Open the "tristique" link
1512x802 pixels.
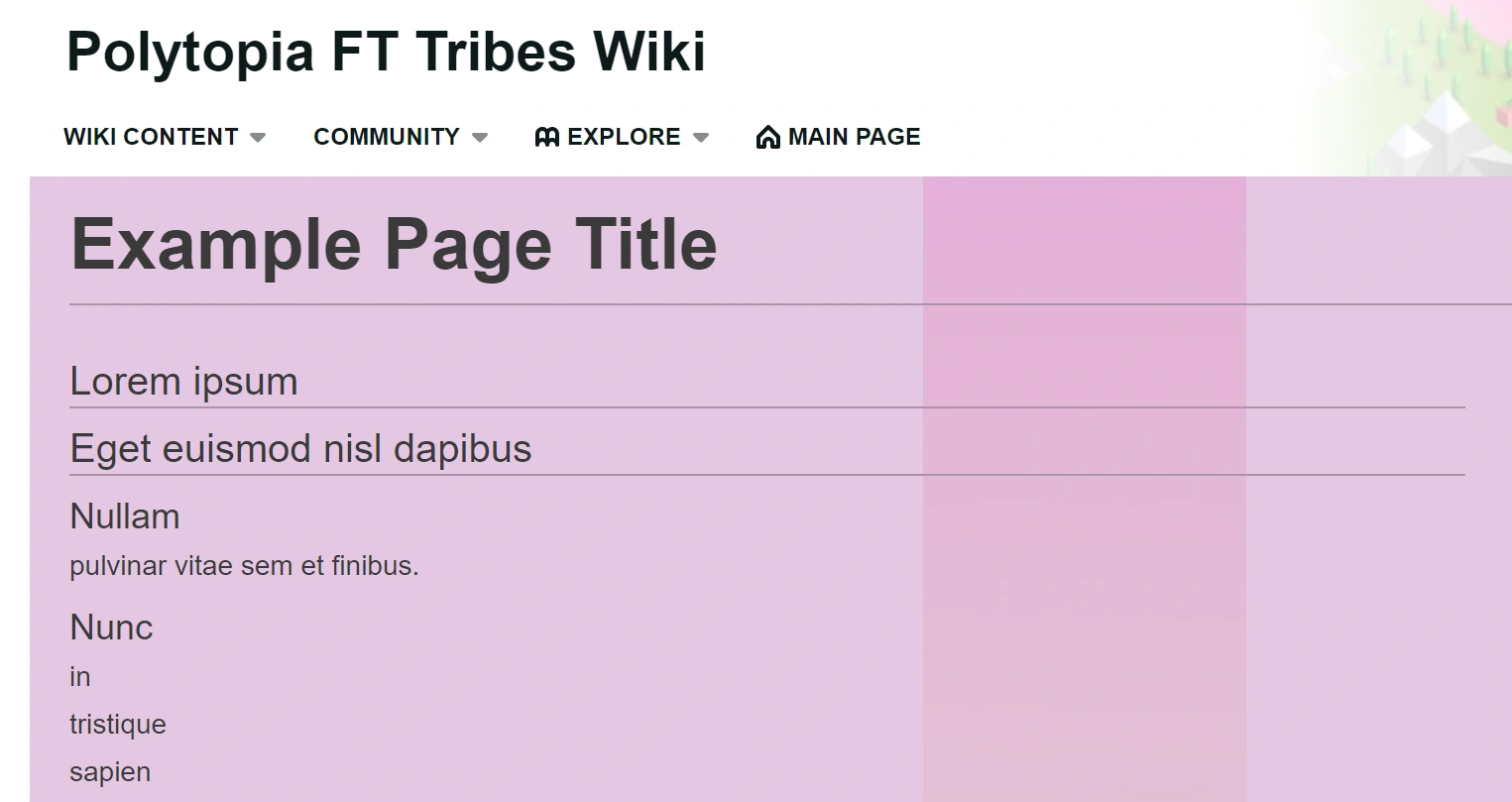point(116,725)
